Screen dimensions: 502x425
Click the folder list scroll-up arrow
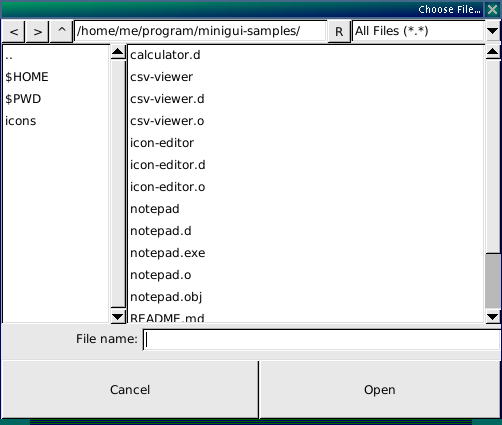click(118, 52)
